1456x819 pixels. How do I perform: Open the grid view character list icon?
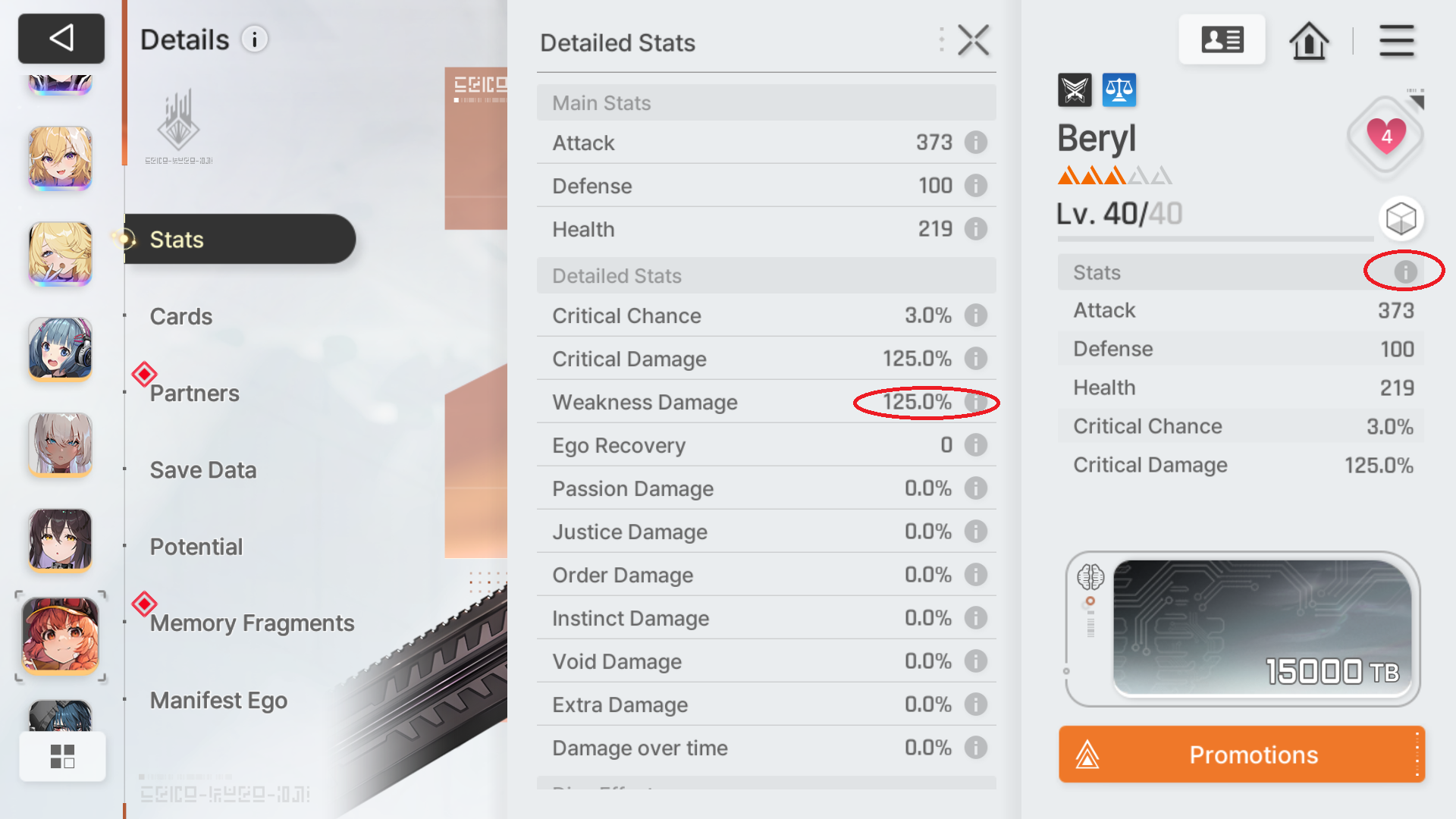coord(62,756)
